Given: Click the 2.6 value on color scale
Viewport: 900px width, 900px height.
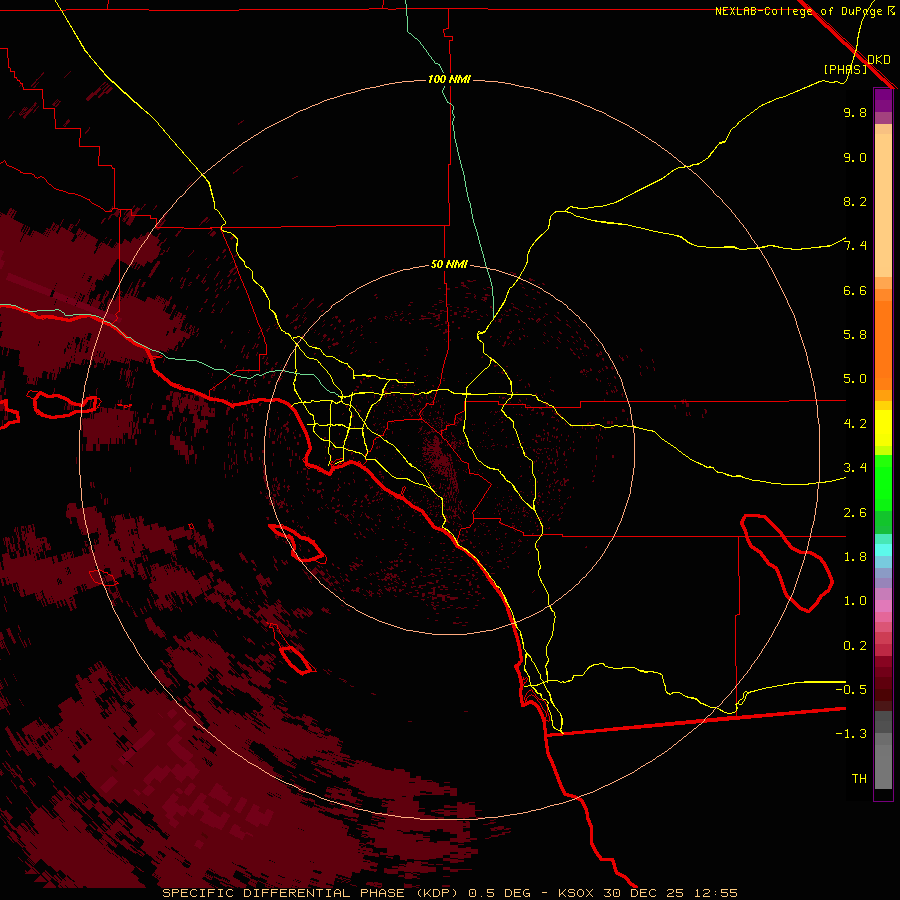Looking at the screenshot, I should click(x=855, y=513).
